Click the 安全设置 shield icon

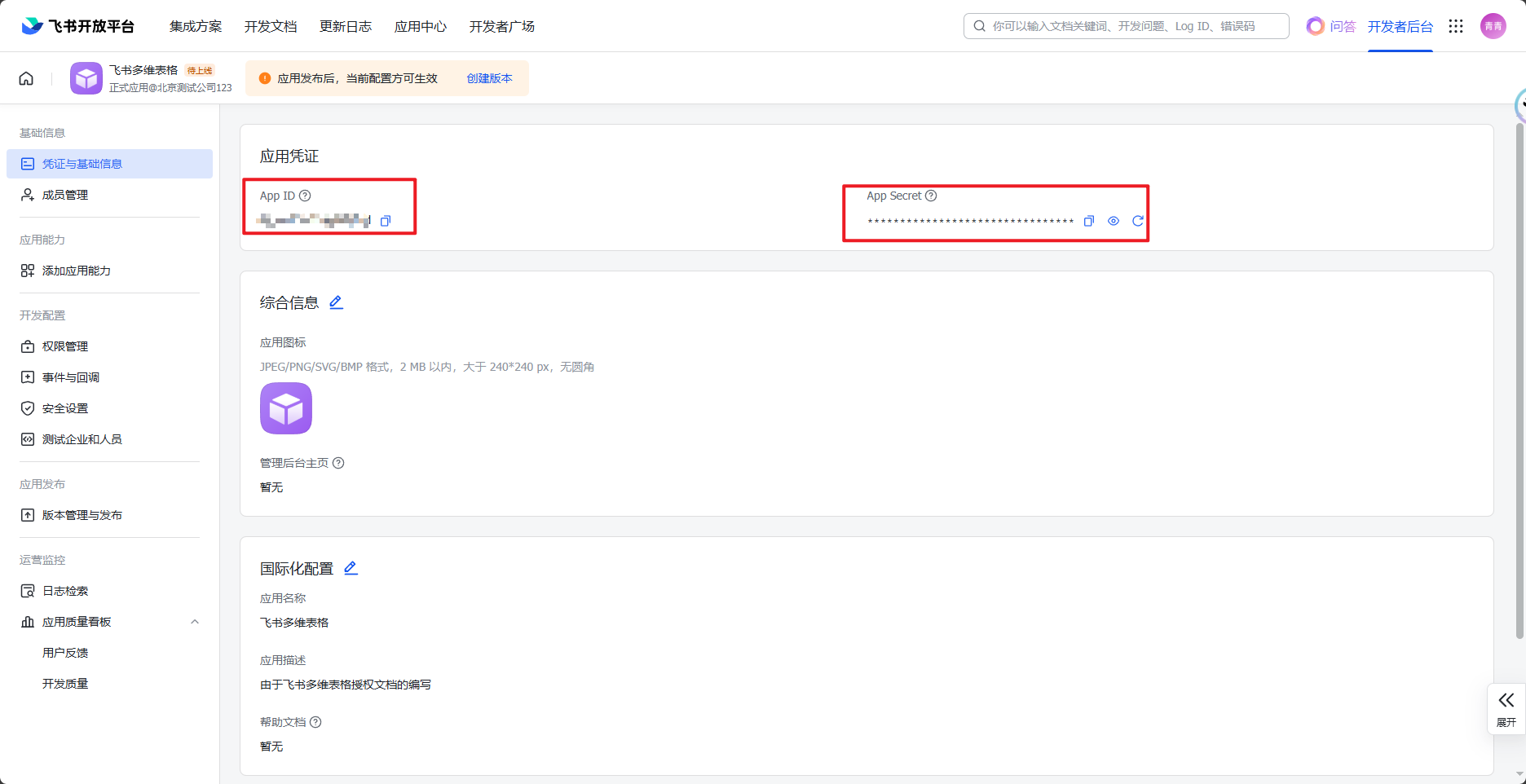click(x=28, y=408)
